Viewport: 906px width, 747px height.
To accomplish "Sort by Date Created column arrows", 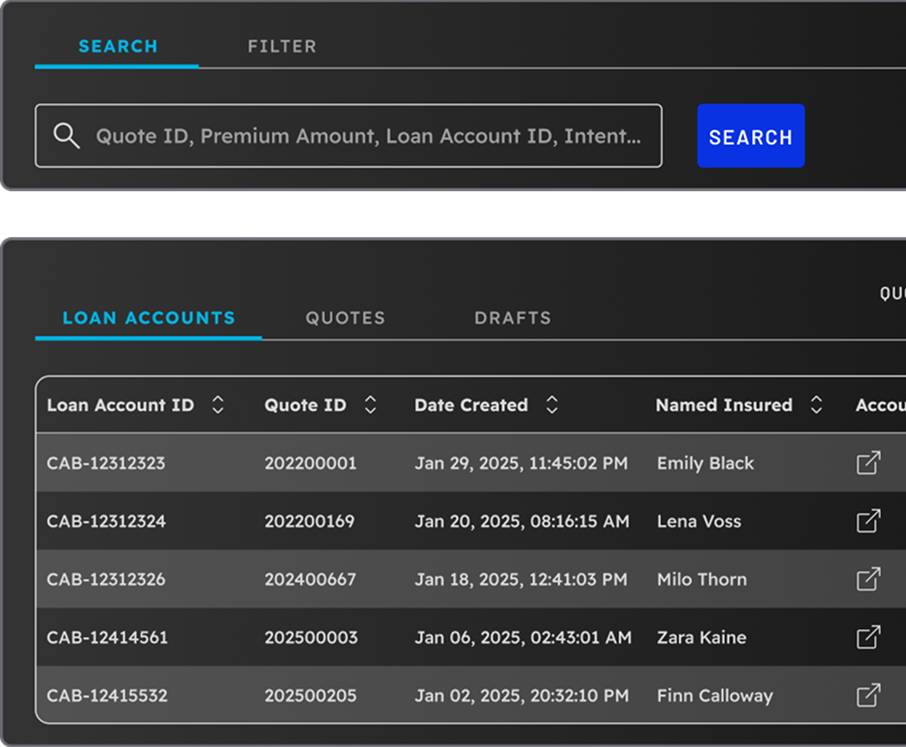I will [x=552, y=404].
